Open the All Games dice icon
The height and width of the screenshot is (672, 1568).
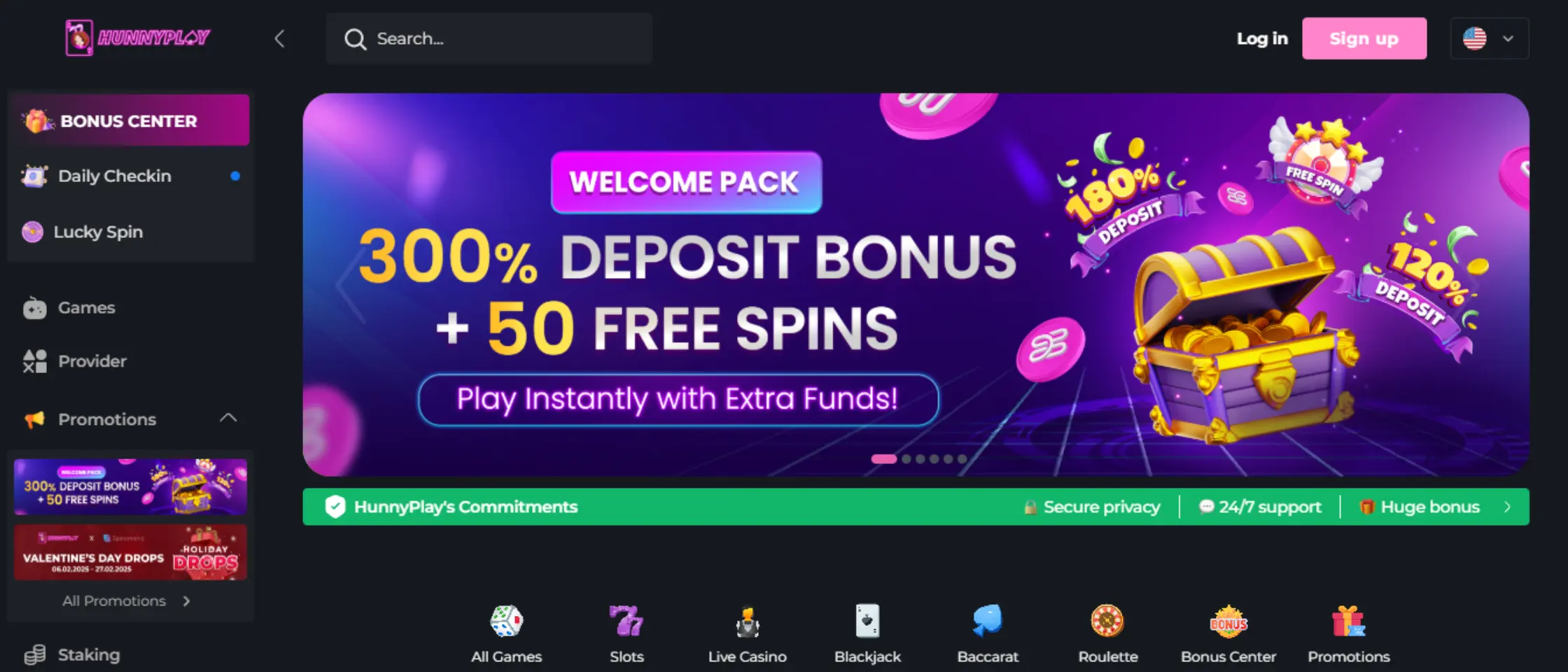(507, 621)
